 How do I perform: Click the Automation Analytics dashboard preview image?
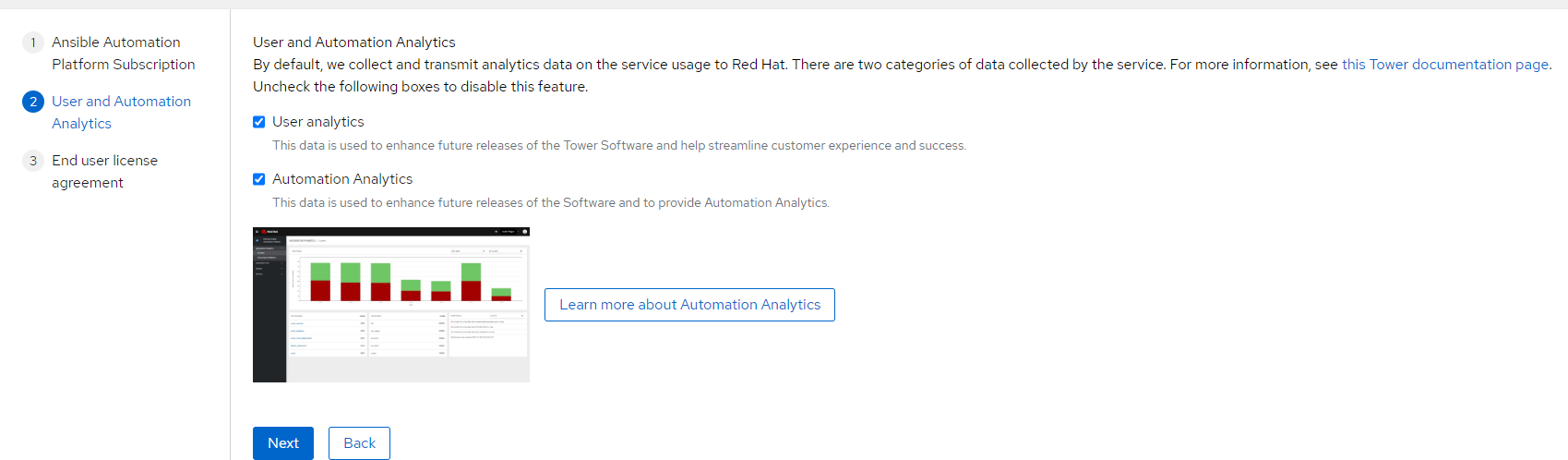[x=391, y=305]
